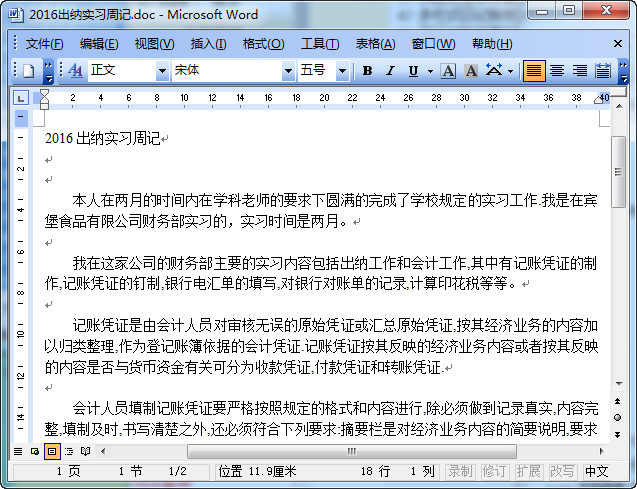Click 中文 language indicator in status bar
This screenshot has width=637, height=489.
click(597, 471)
